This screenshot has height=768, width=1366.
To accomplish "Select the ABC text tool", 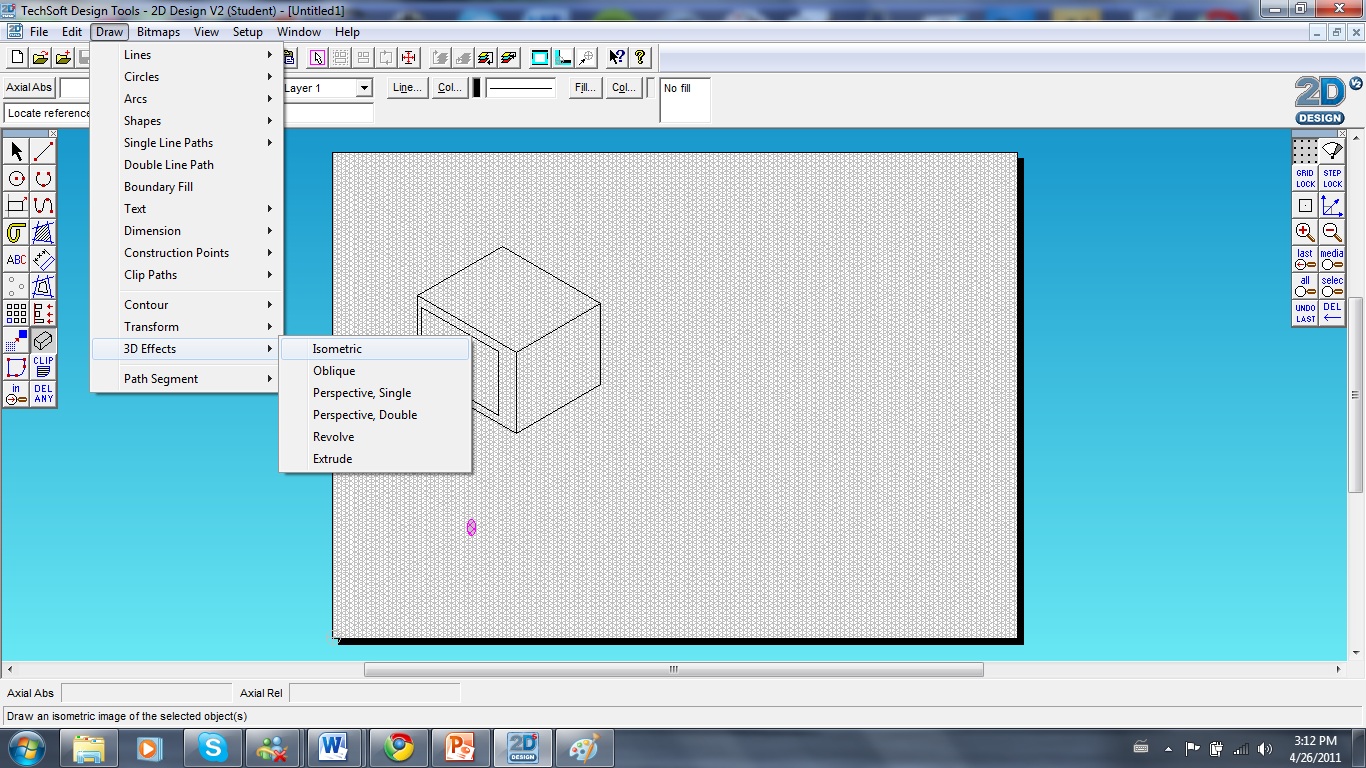I will click(x=15, y=259).
